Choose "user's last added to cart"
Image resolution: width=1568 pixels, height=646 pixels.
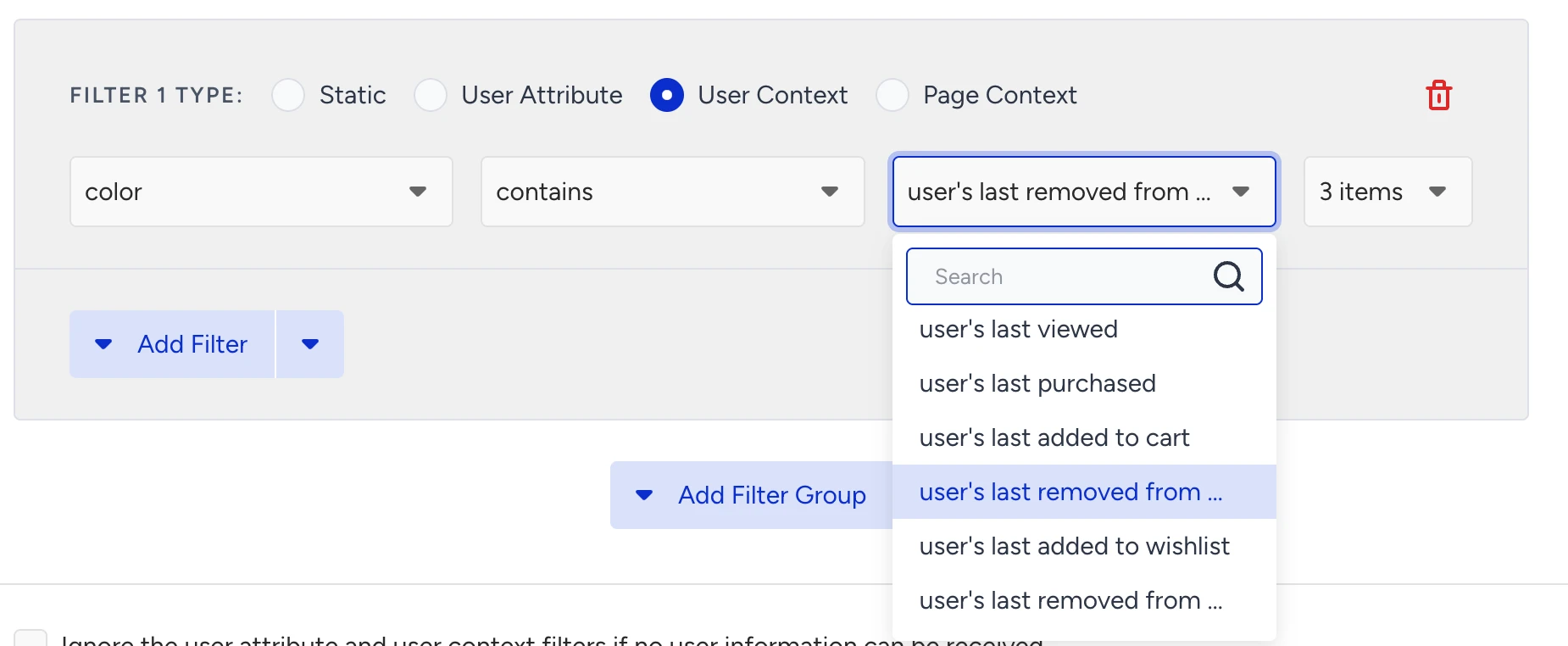pyautogui.click(x=1084, y=437)
